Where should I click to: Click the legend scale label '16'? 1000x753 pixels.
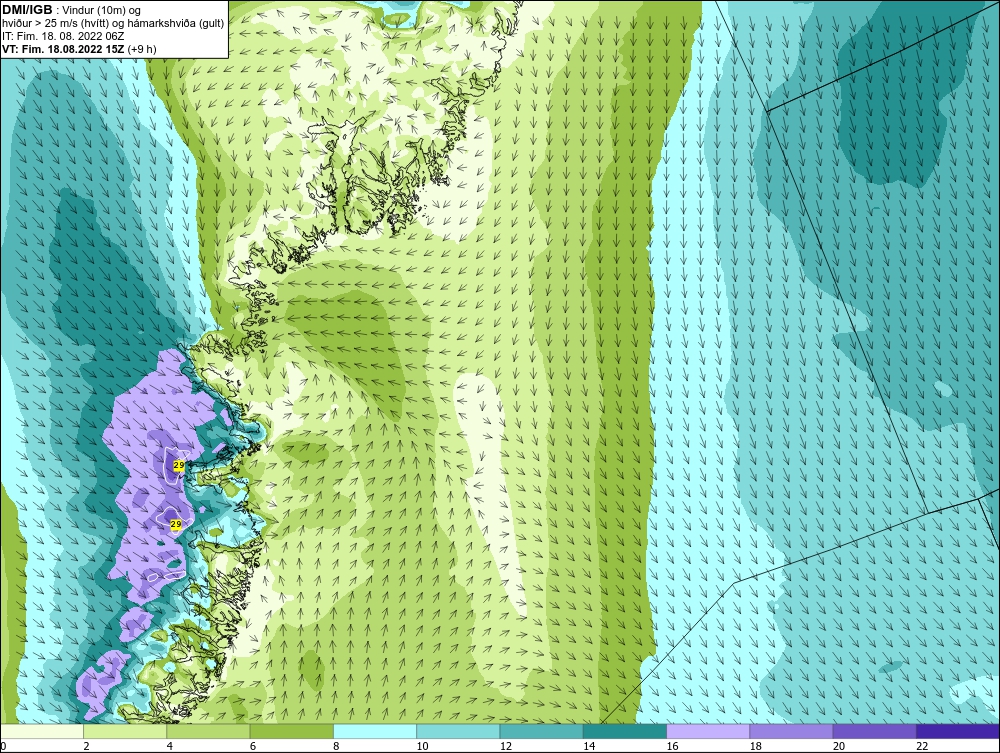click(672, 747)
